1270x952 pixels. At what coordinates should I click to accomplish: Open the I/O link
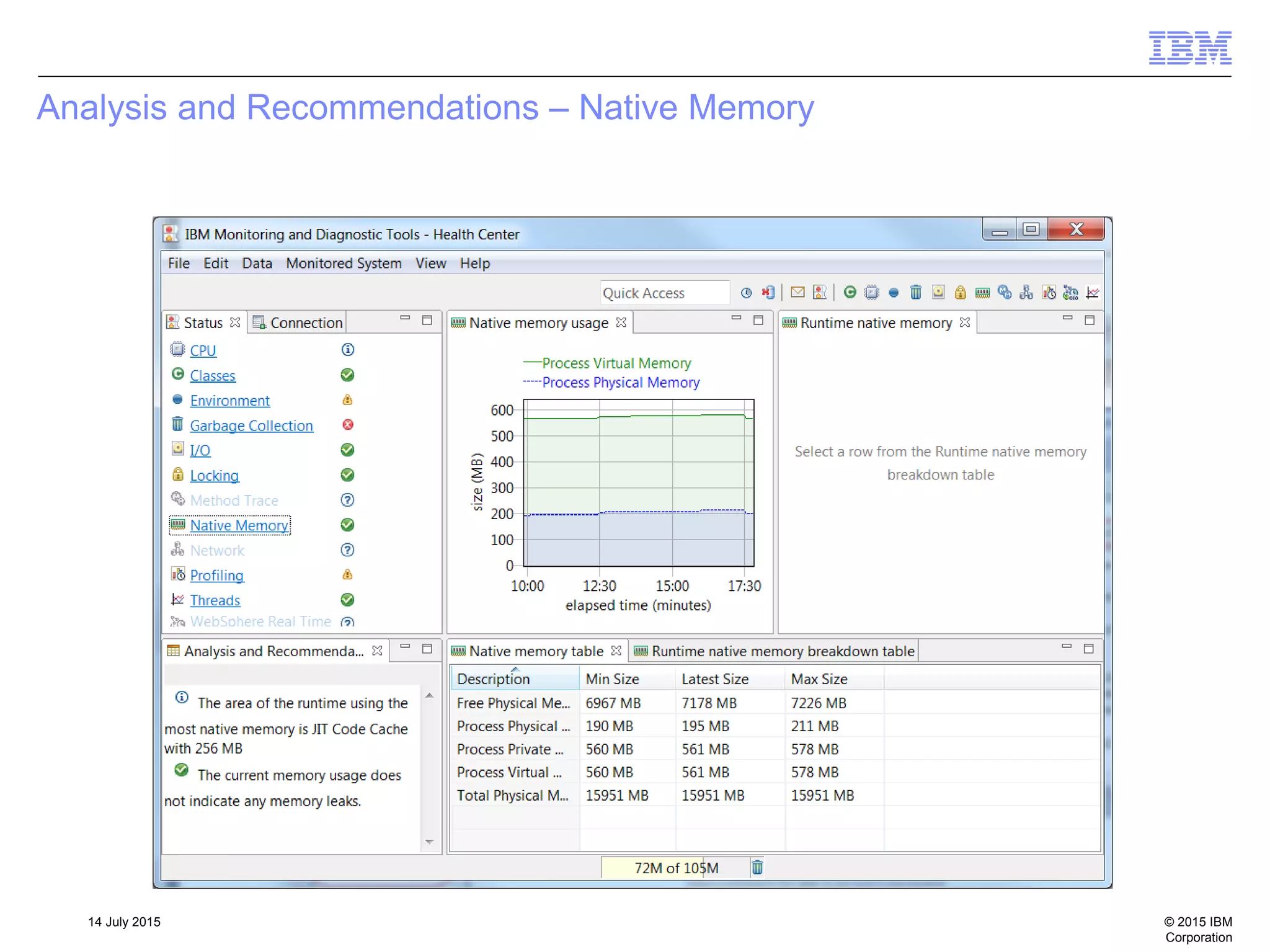coord(200,450)
